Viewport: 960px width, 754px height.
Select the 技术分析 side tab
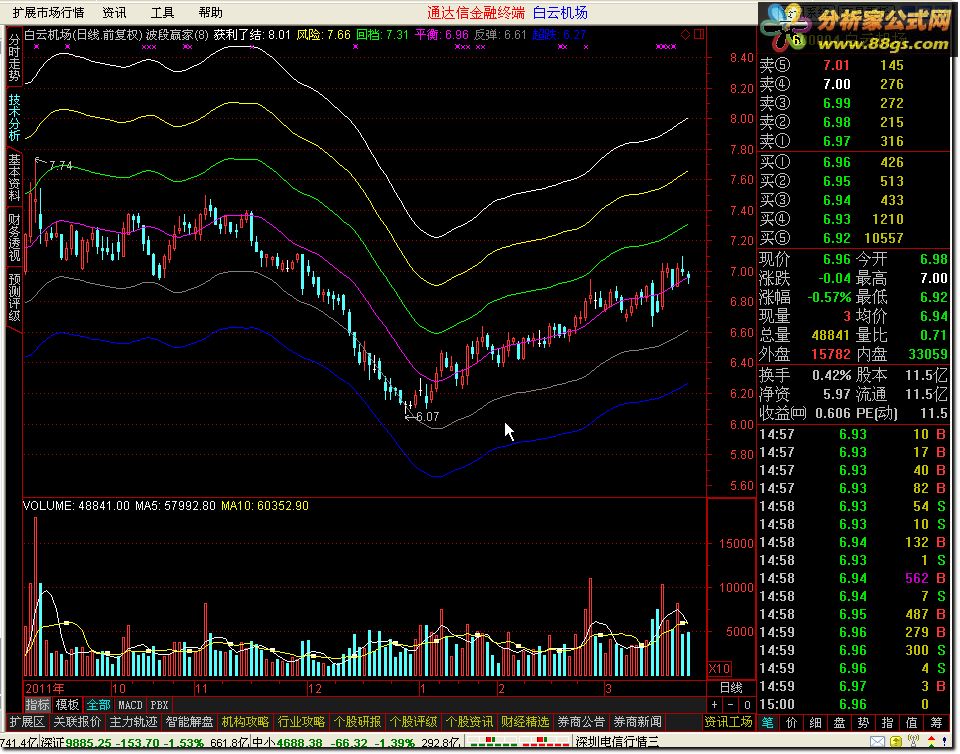tap(14, 117)
